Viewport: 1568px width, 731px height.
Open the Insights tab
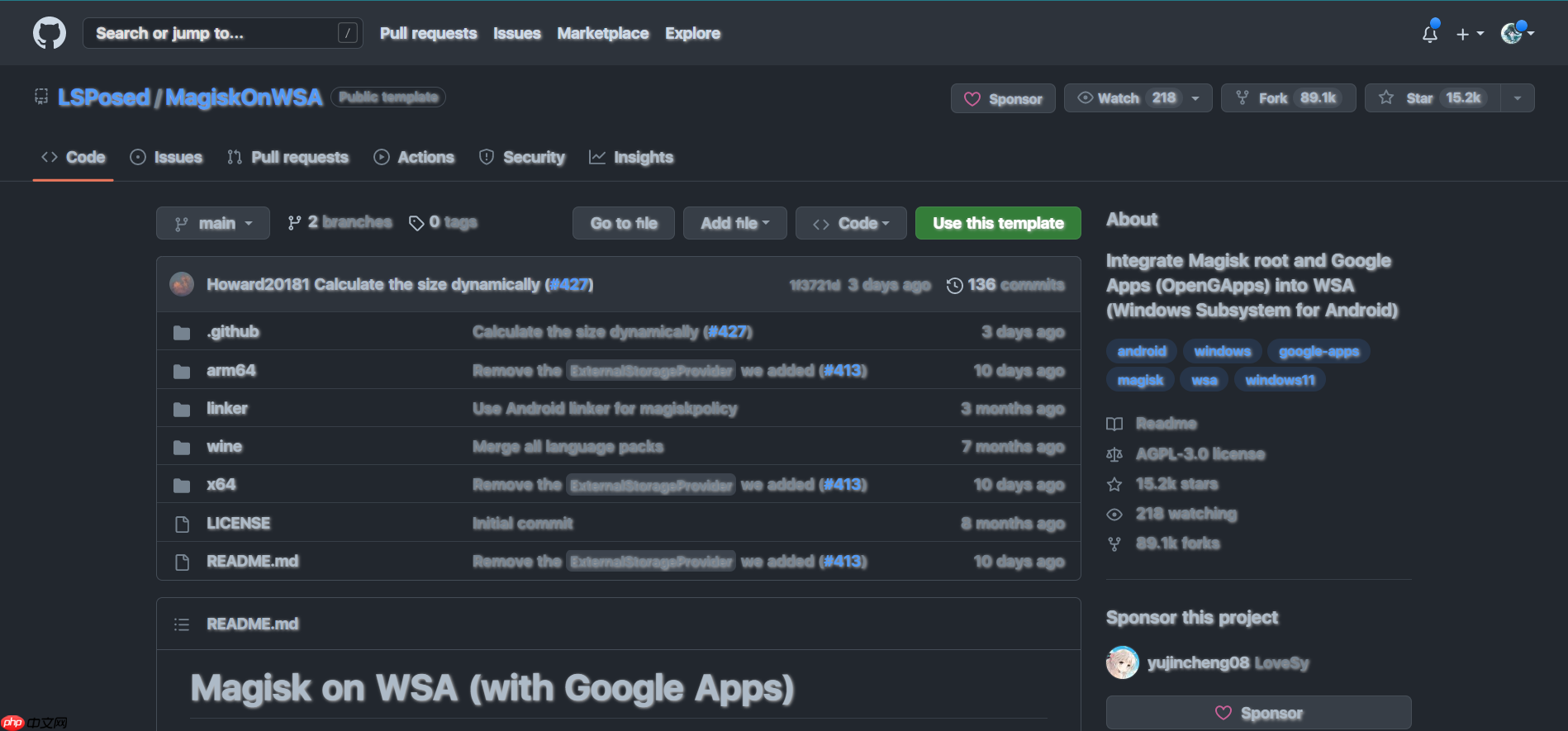tap(631, 158)
